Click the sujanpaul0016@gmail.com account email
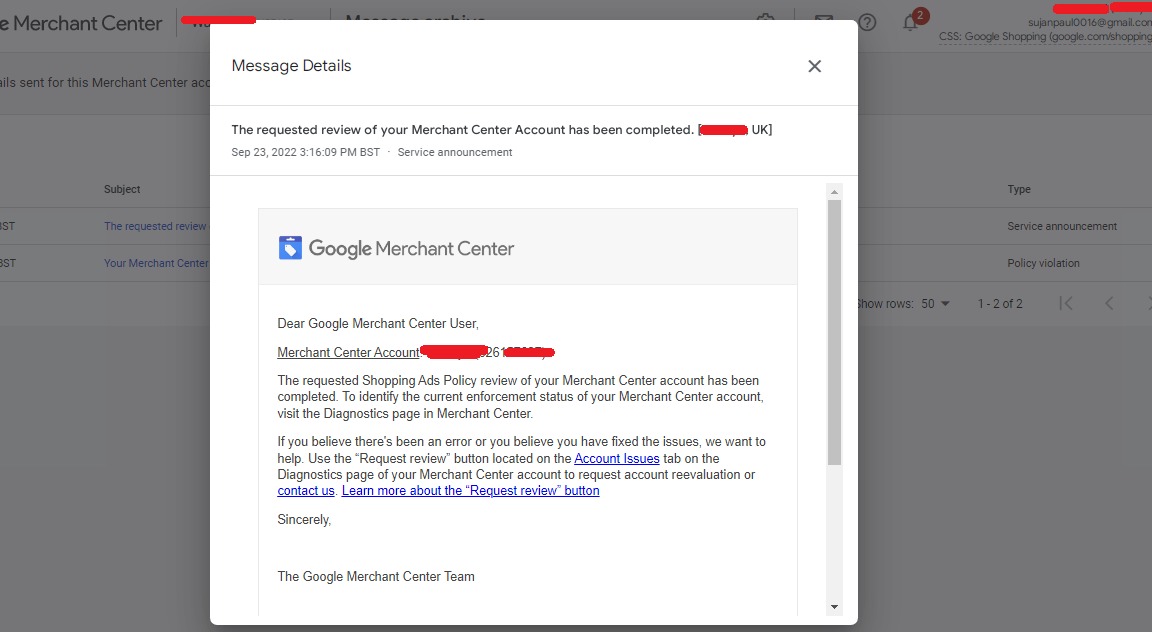The width and height of the screenshot is (1152, 632). click(1090, 23)
